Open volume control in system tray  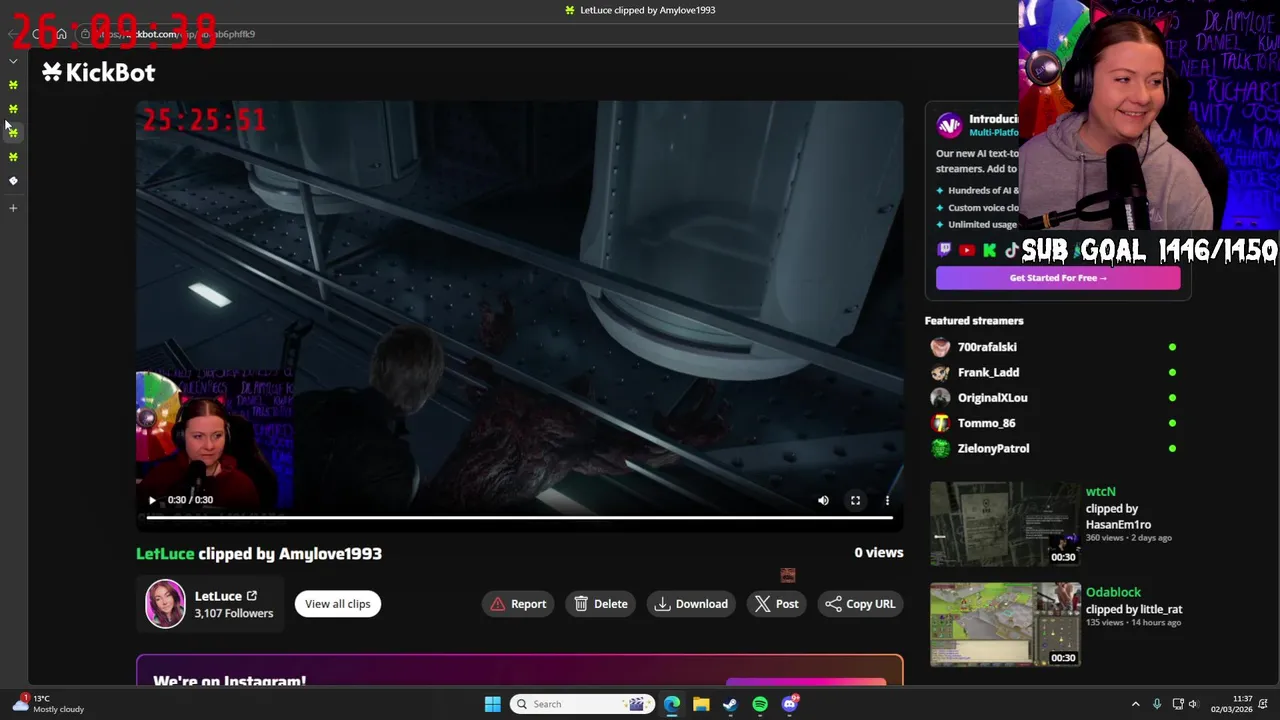[1193, 704]
